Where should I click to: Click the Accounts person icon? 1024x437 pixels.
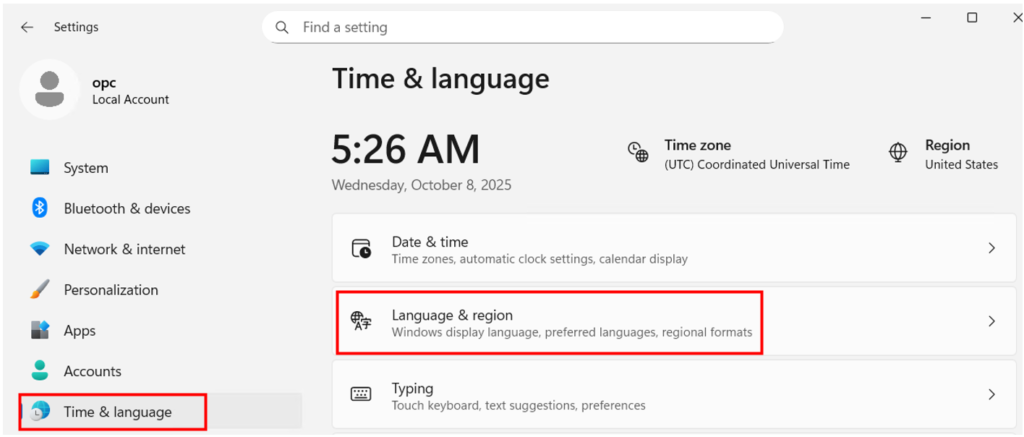[x=40, y=371]
